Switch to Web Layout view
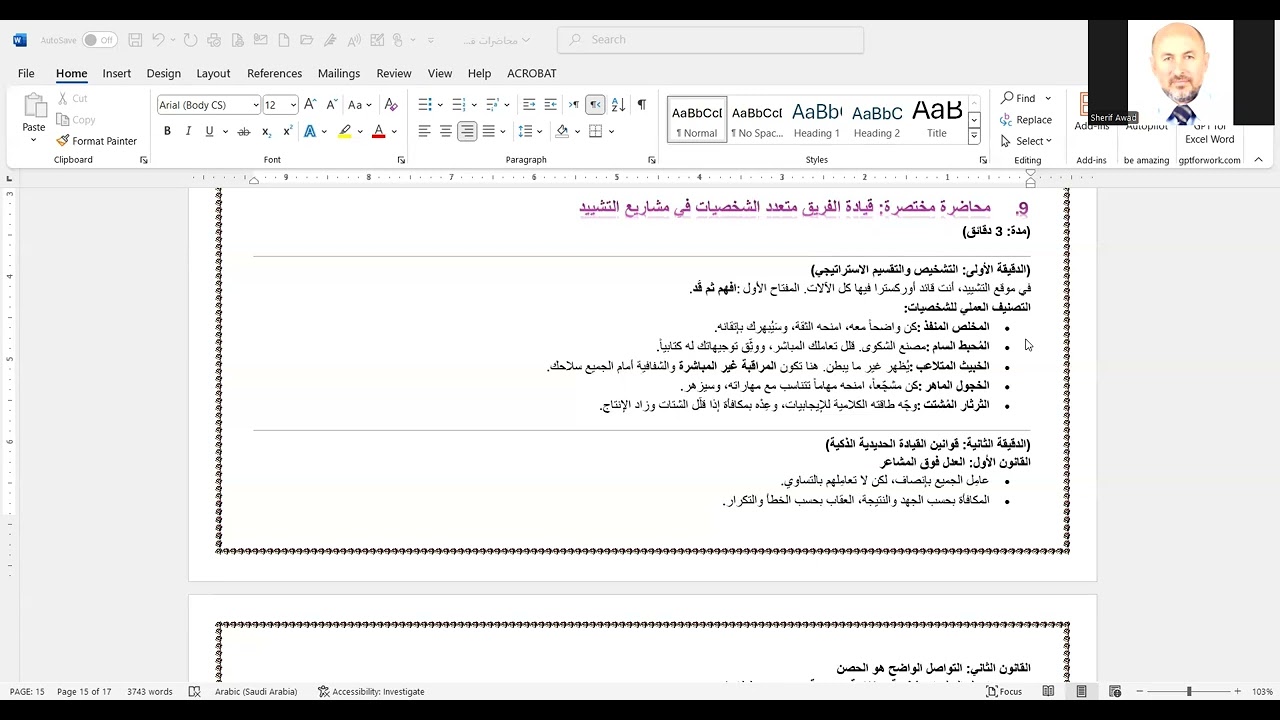The width and height of the screenshot is (1280, 720). (1115, 692)
